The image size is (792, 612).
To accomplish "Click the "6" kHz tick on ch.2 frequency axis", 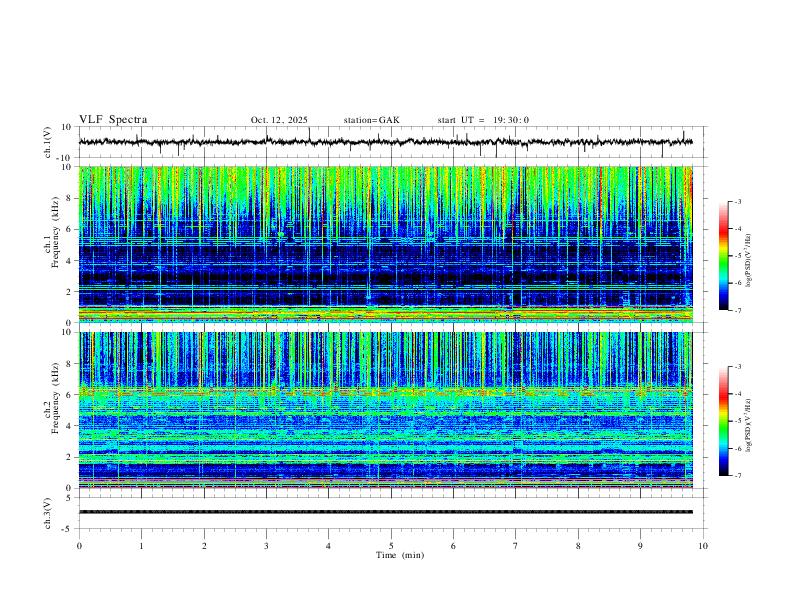I will tap(70, 395).
